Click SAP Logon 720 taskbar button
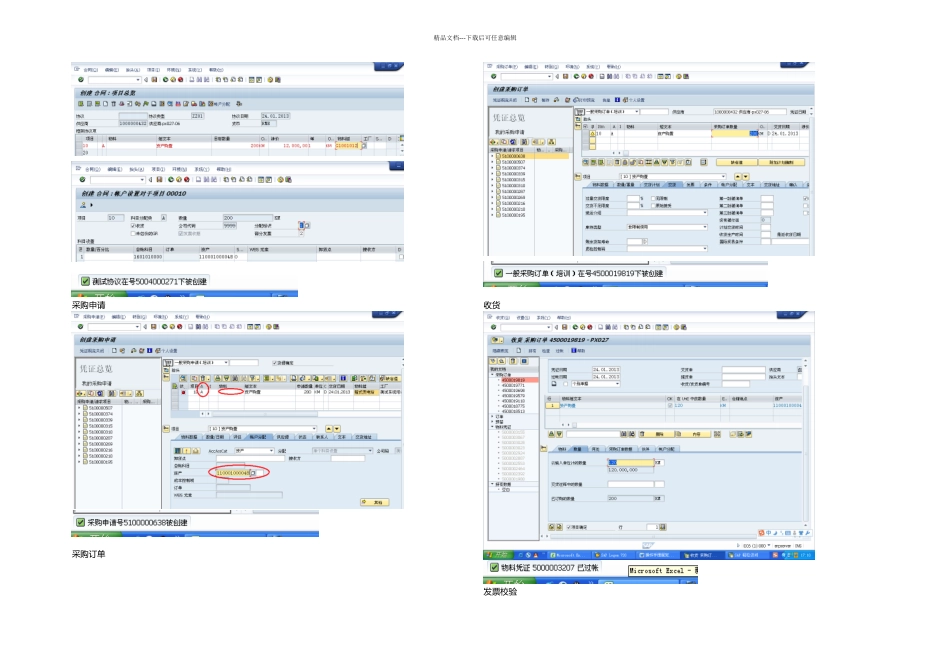950x672 pixels. point(613,554)
